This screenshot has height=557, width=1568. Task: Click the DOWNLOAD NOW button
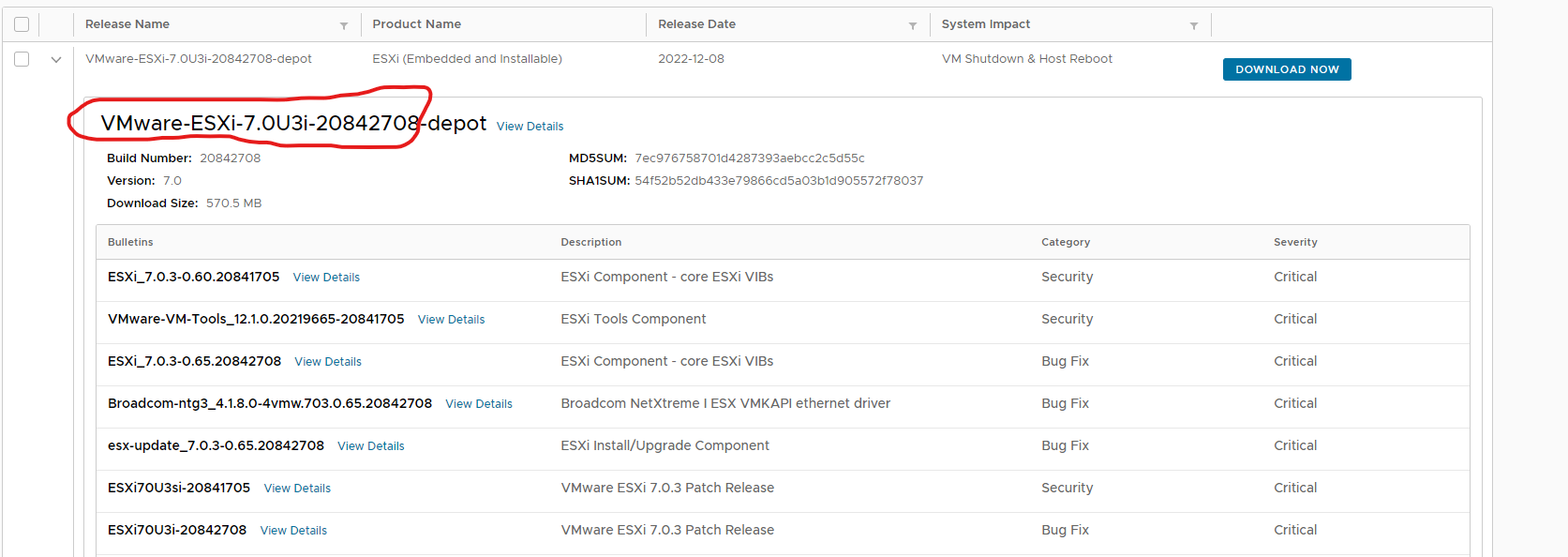tap(1286, 69)
